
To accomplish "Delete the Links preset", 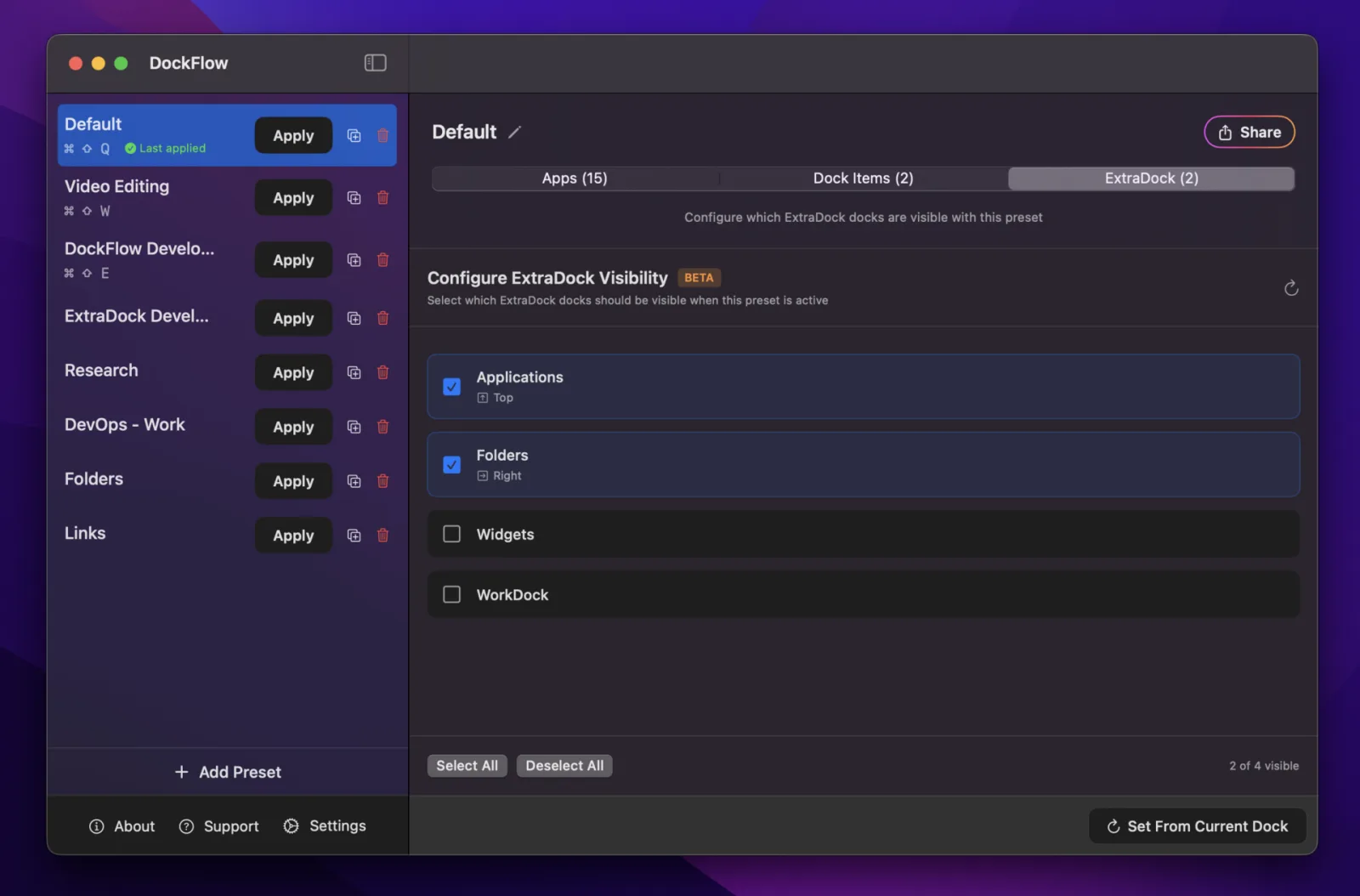I will point(382,536).
